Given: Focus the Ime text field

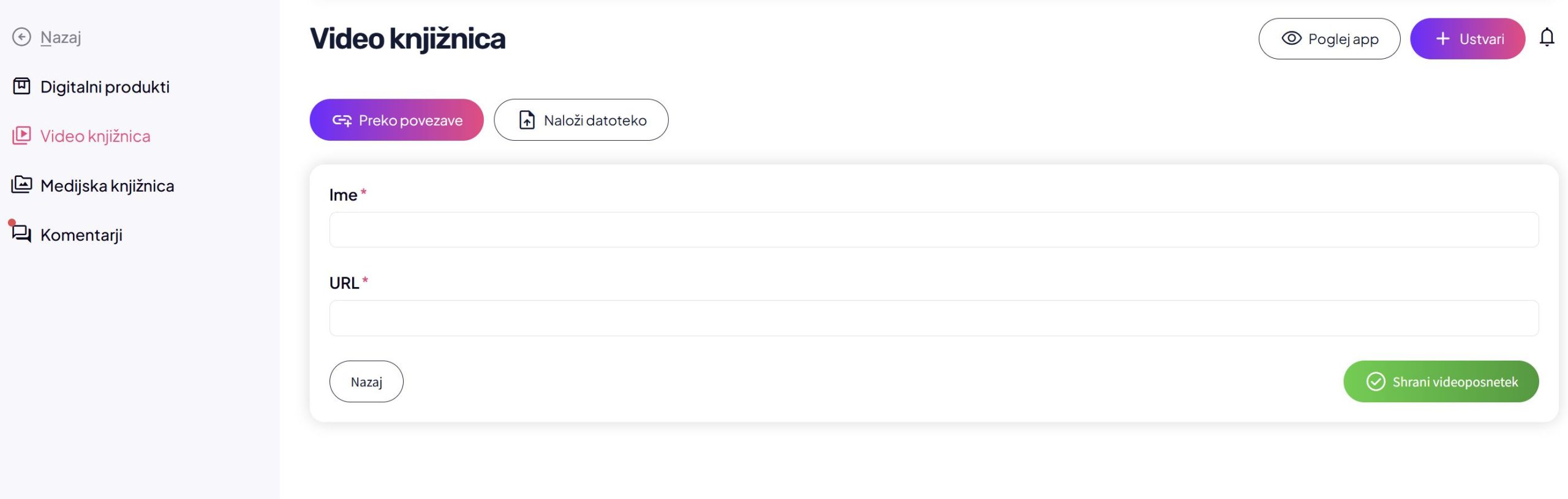Looking at the screenshot, I should pyautogui.click(x=933, y=230).
